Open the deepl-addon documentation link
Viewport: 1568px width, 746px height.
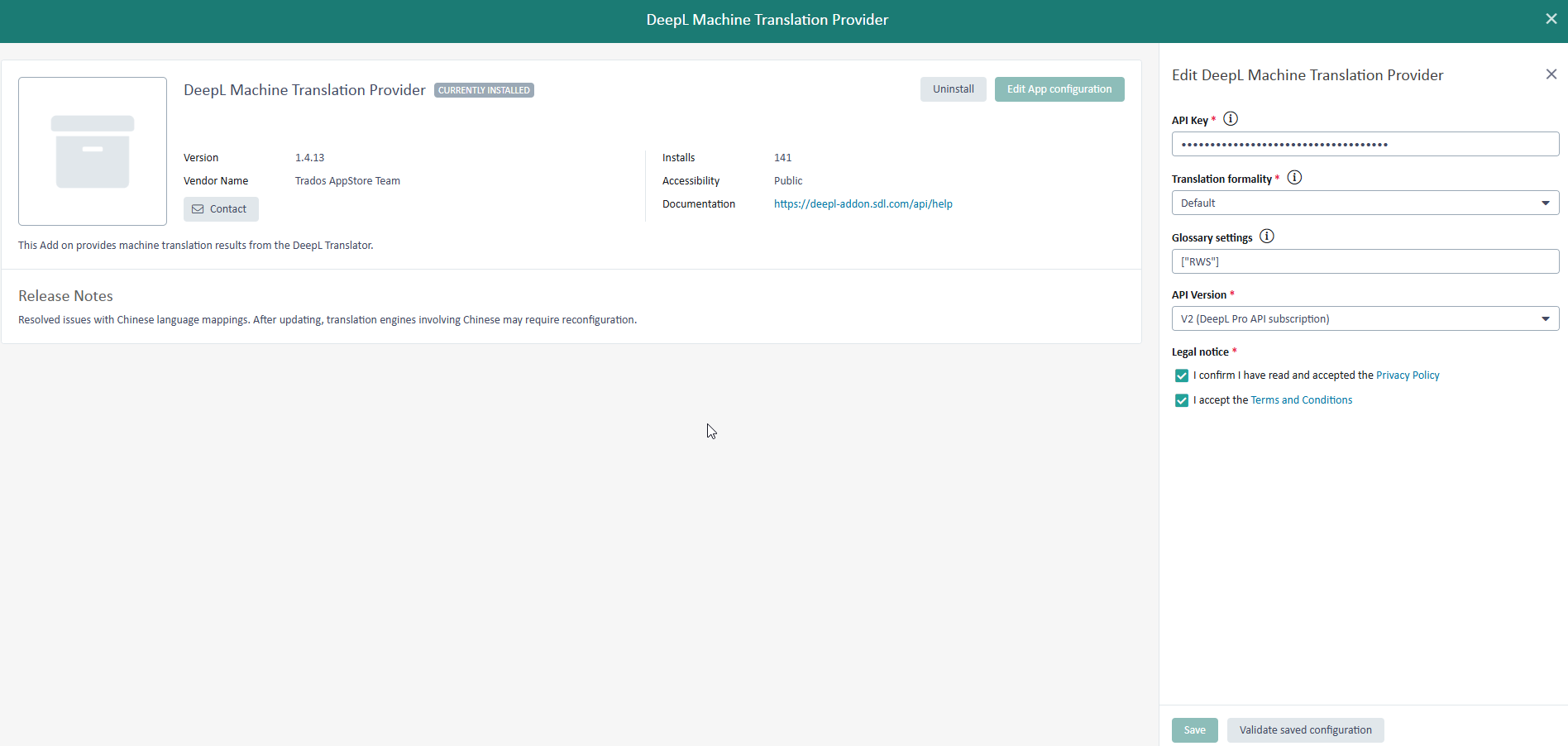[x=863, y=203]
